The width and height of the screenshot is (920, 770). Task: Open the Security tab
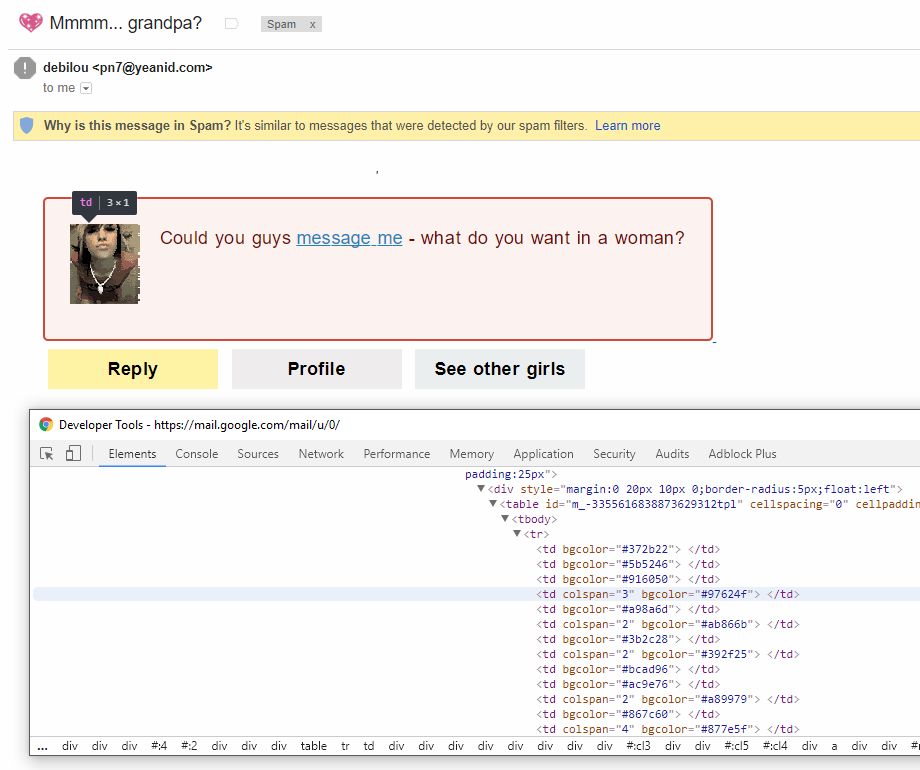click(x=614, y=454)
